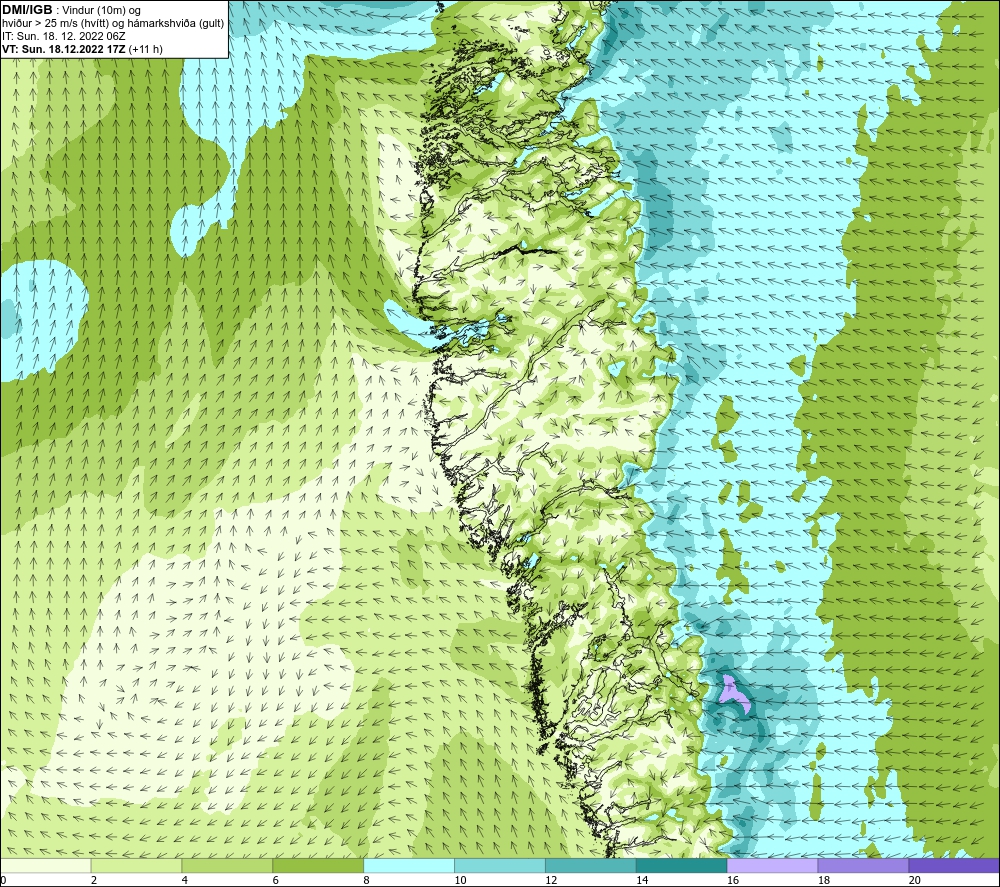This screenshot has height=887, width=1000.
Task: Click the 14–16 m/s dark teal legend swatch
Action: tap(681, 866)
